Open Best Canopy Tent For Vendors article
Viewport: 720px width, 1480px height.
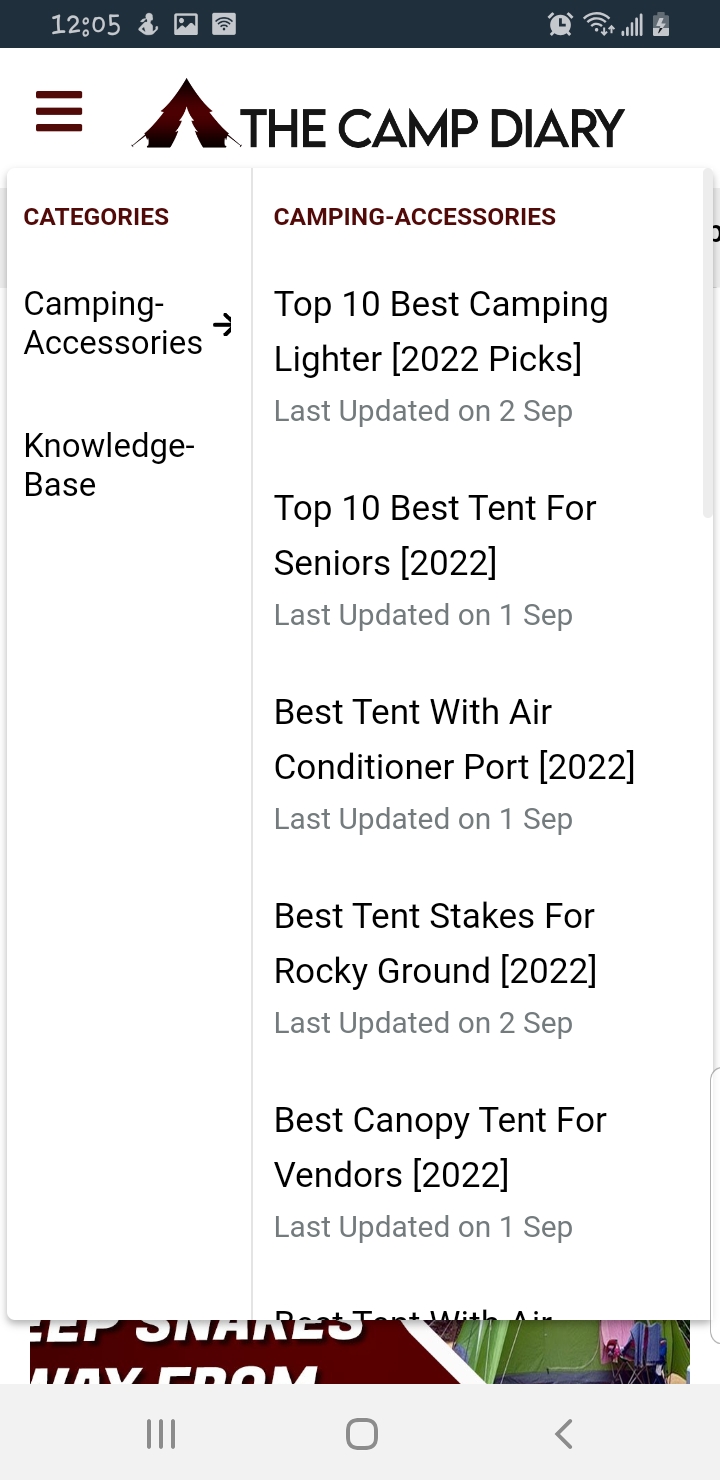(x=440, y=1147)
